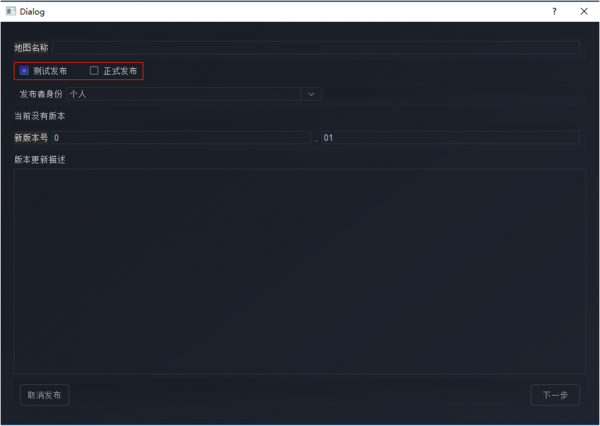Click the 新版本号 label

point(31,138)
